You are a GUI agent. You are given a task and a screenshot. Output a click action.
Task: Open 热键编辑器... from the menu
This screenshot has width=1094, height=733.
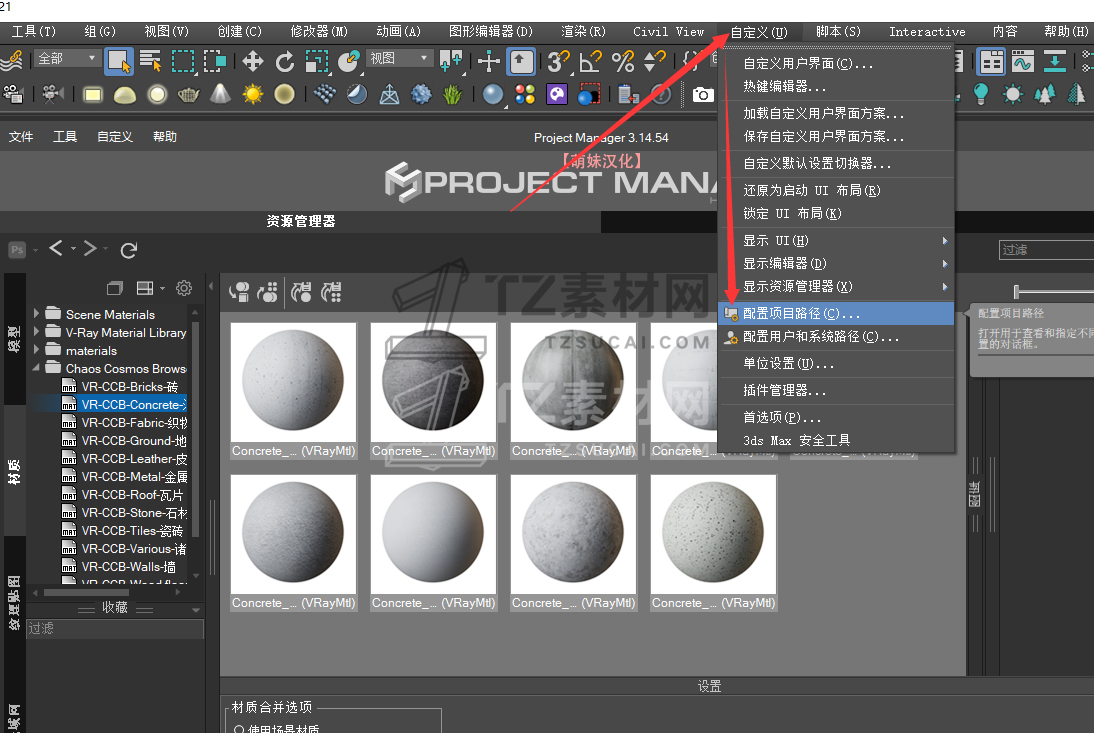[x=836, y=86]
